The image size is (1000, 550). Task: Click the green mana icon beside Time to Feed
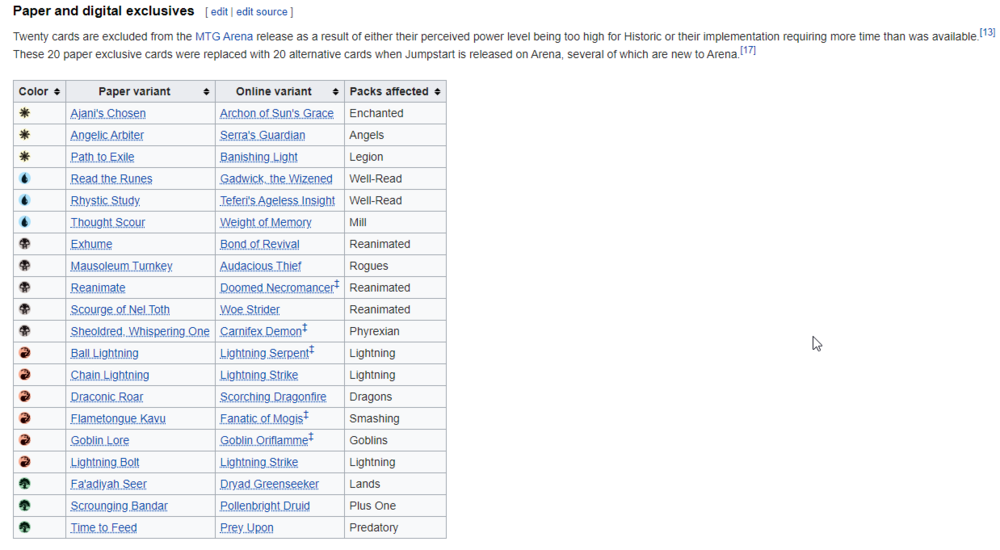(24, 527)
